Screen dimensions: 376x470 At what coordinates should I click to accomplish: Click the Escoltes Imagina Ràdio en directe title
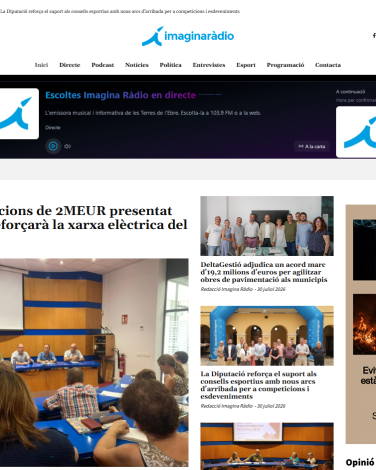click(120, 95)
